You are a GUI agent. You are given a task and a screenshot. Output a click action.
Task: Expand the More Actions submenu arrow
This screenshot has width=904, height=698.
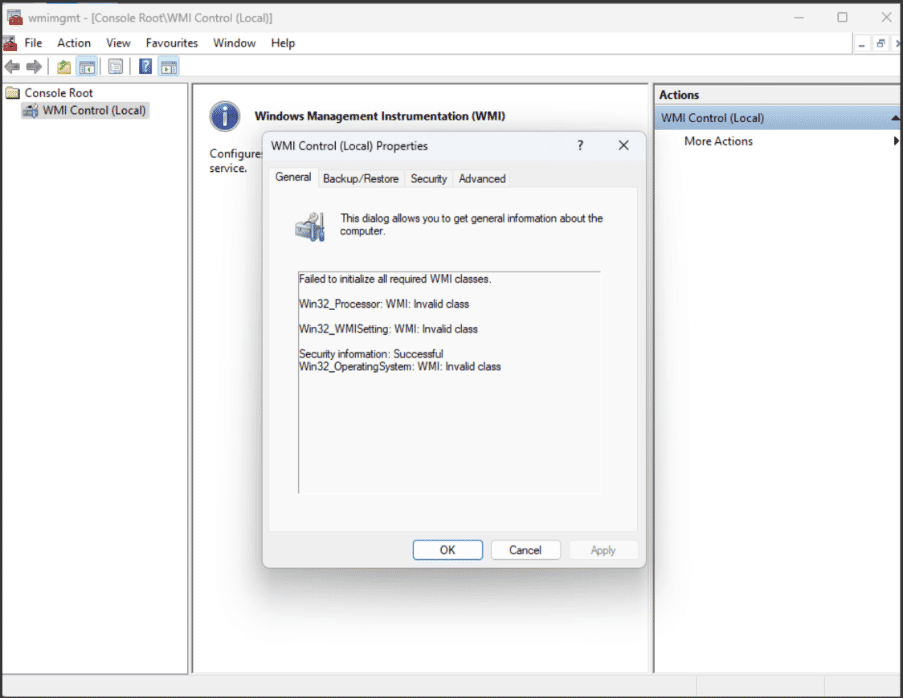click(895, 141)
